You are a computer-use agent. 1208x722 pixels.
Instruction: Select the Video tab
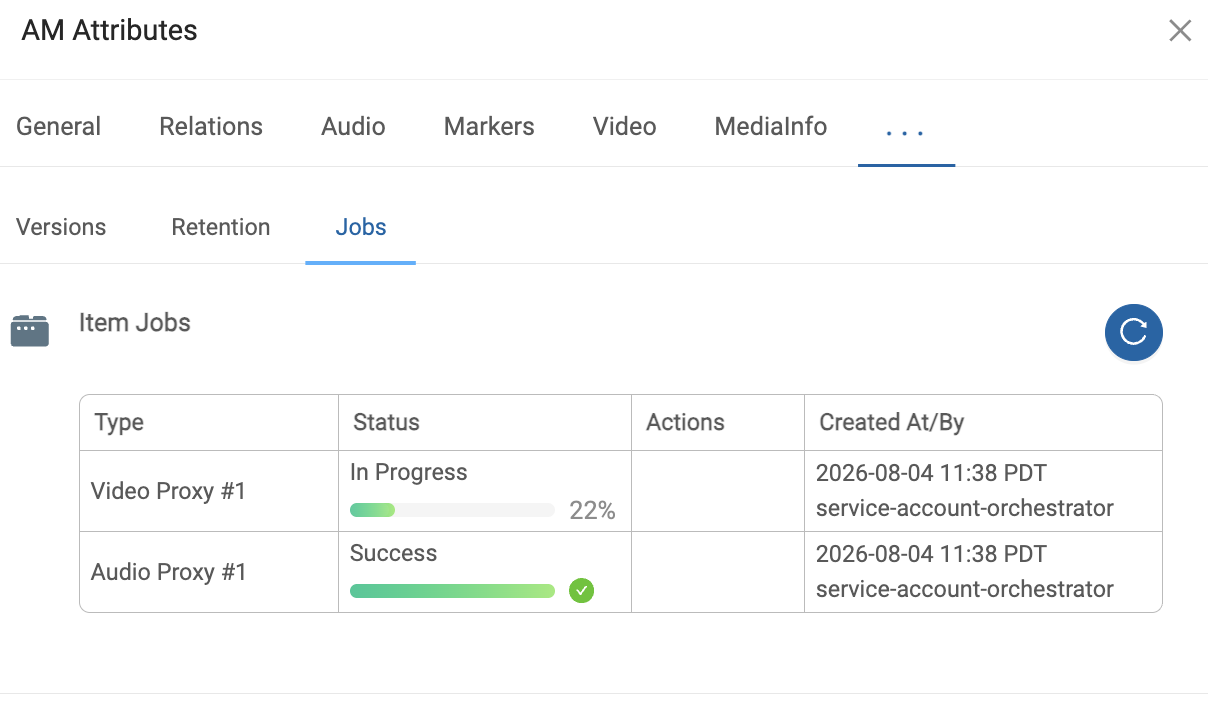pos(624,127)
